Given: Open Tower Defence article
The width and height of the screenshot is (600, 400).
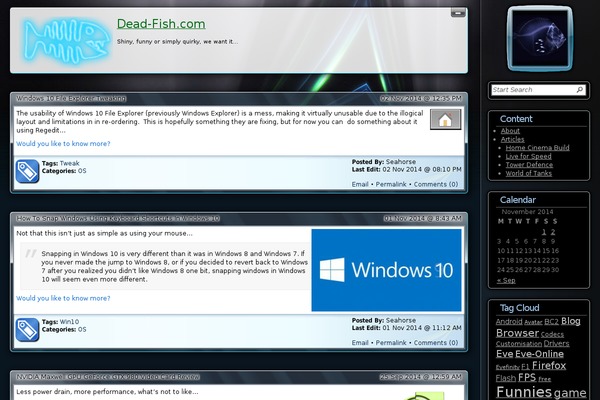Looking at the screenshot, I should [x=529, y=165].
